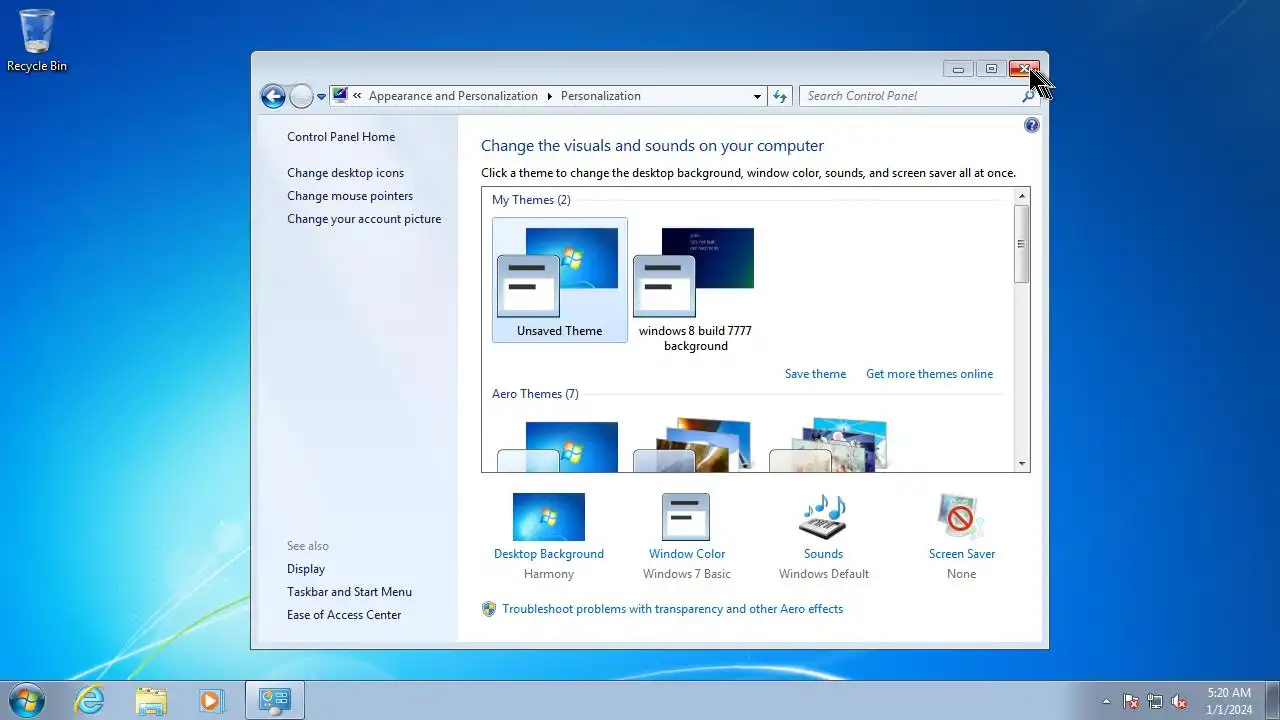Open the Sounds icon
This screenshot has width=1280, height=720.
[823, 517]
